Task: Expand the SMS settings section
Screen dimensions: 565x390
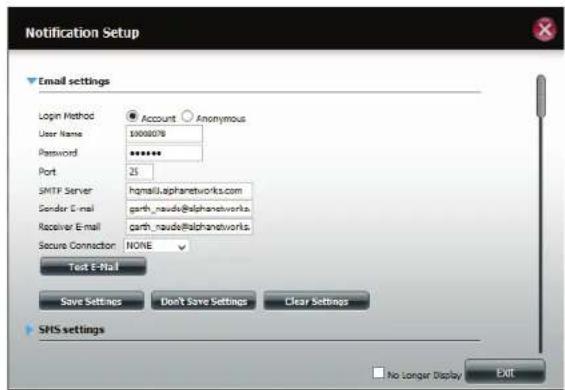Action: click(29, 329)
